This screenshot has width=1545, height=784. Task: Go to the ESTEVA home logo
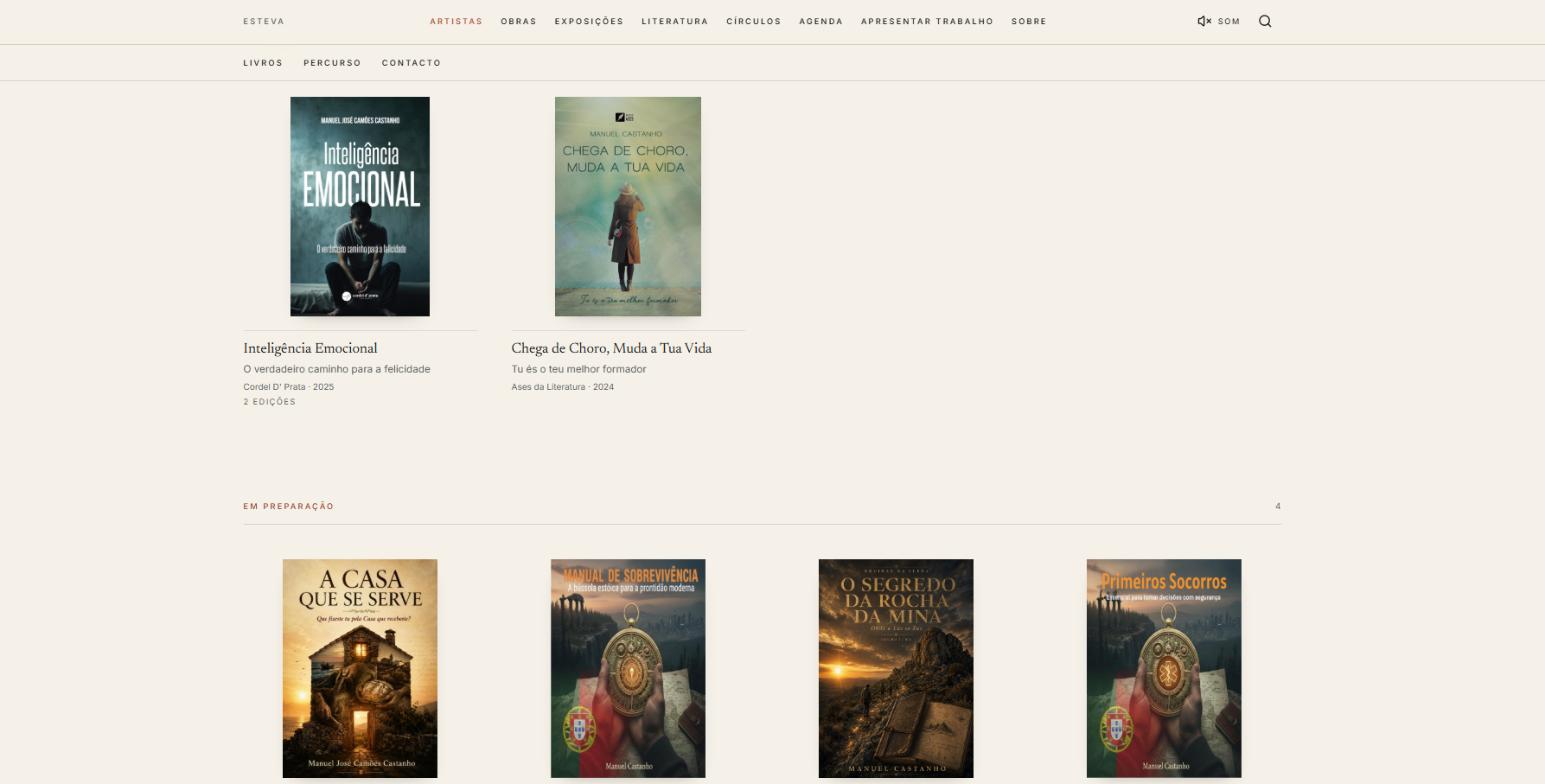[264, 22]
